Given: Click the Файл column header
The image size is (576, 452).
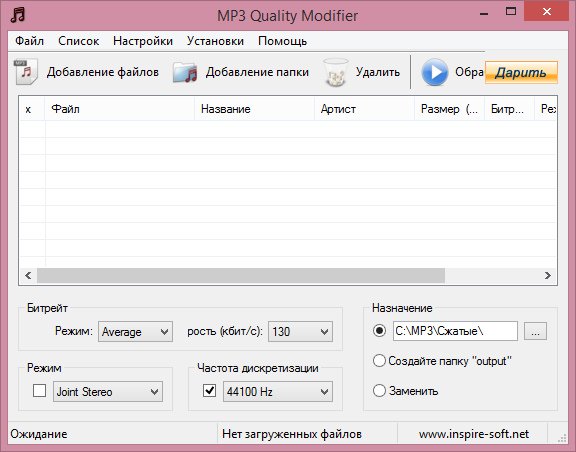Looking at the screenshot, I should 119,109.
